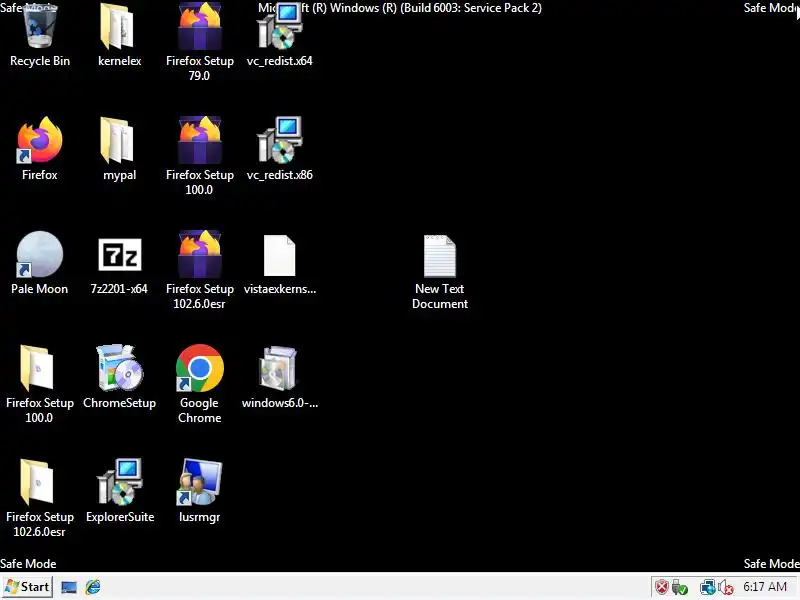Click the 6:17 AM taskbar clock
Screen dimensions: 800x600
[765, 587]
